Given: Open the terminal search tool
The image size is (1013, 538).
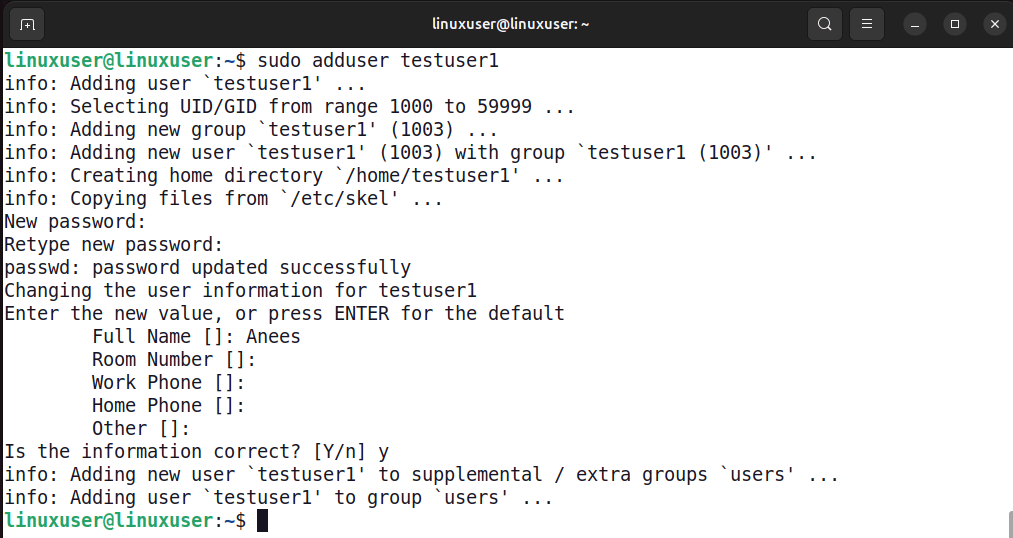Looking at the screenshot, I should point(824,24).
